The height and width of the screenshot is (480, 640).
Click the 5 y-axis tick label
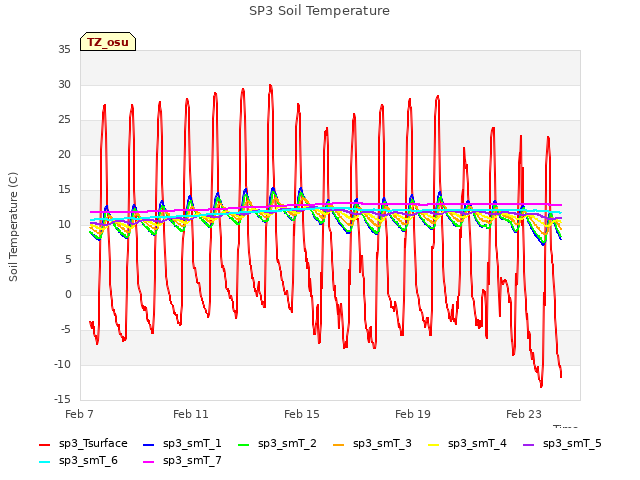pyautogui.click(x=68, y=260)
